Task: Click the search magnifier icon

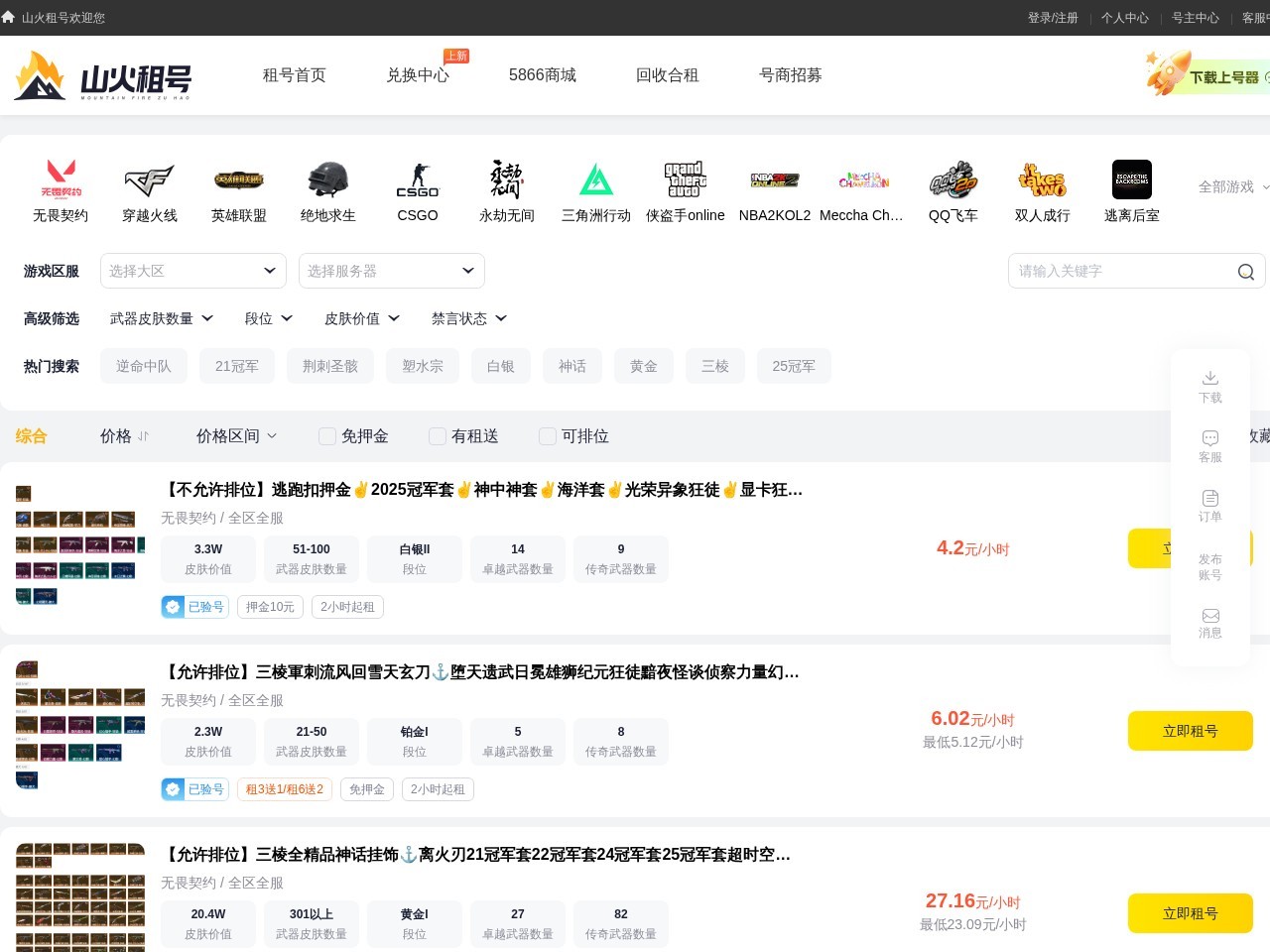Action: [x=1246, y=272]
